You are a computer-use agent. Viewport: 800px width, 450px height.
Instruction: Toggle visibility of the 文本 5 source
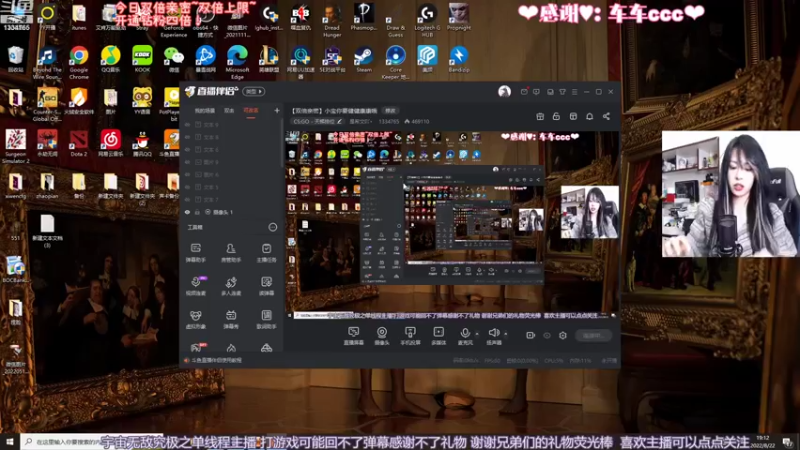tap(187, 187)
